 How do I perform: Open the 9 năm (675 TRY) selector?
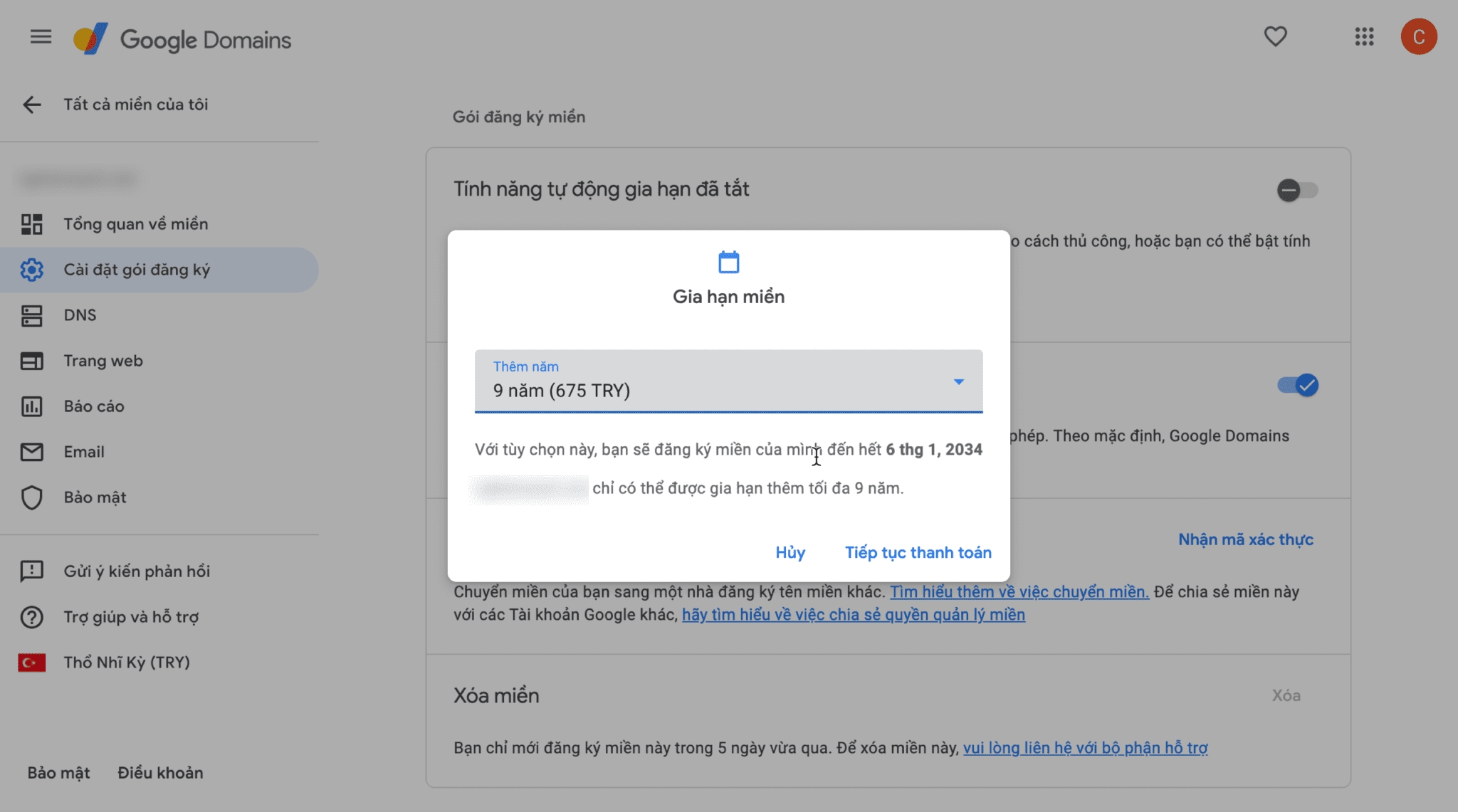pos(712,382)
